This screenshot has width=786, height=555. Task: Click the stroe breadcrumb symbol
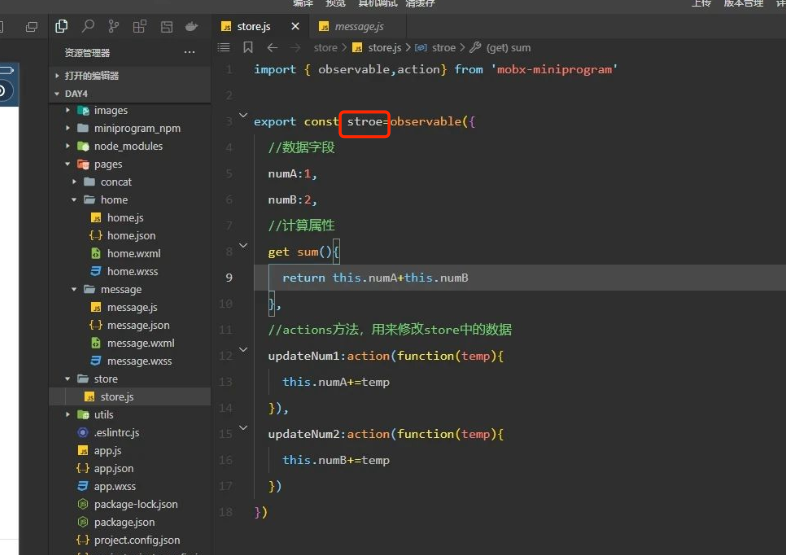[x=436, y=48]
